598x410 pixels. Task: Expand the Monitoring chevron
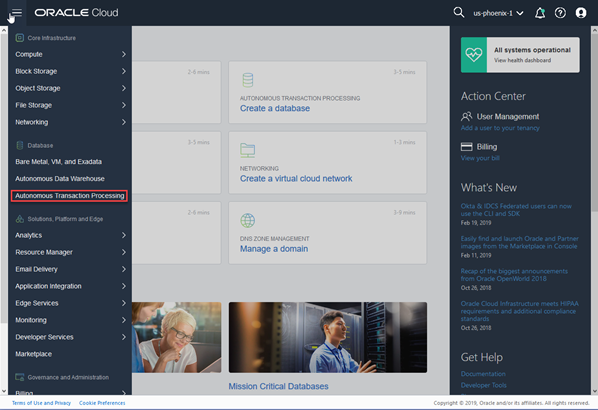coord(124,320)
